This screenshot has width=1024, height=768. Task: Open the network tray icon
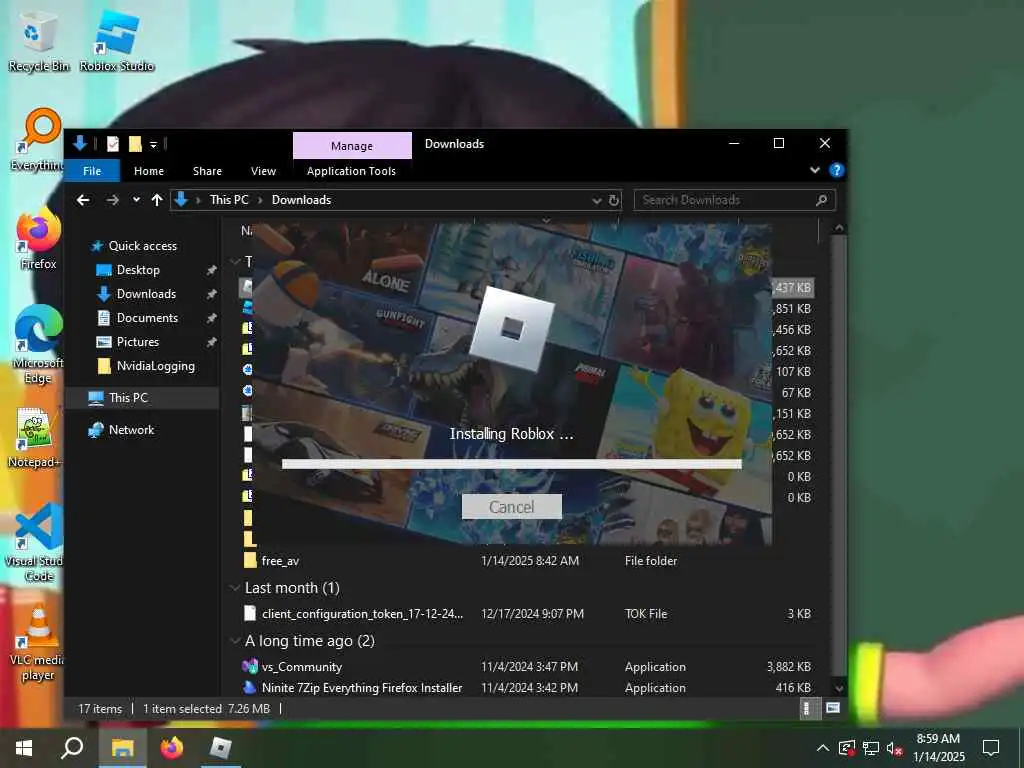click(871, 748)
